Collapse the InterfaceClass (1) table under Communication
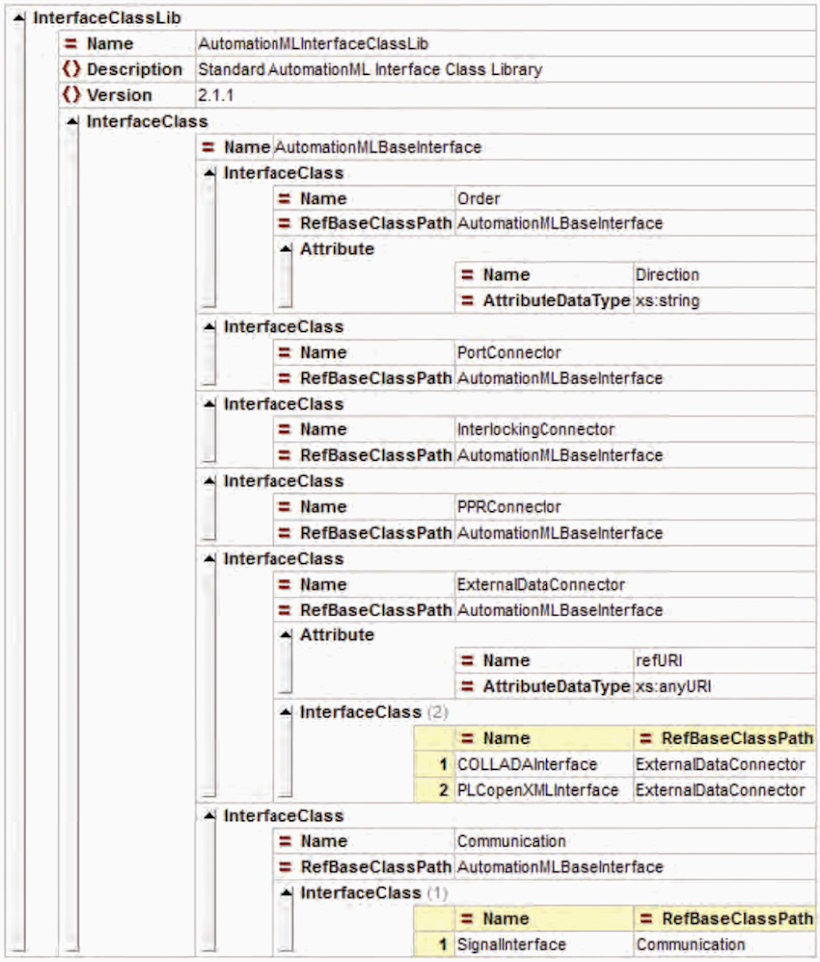Screen dimensions: 820x962 click(285, 892)
